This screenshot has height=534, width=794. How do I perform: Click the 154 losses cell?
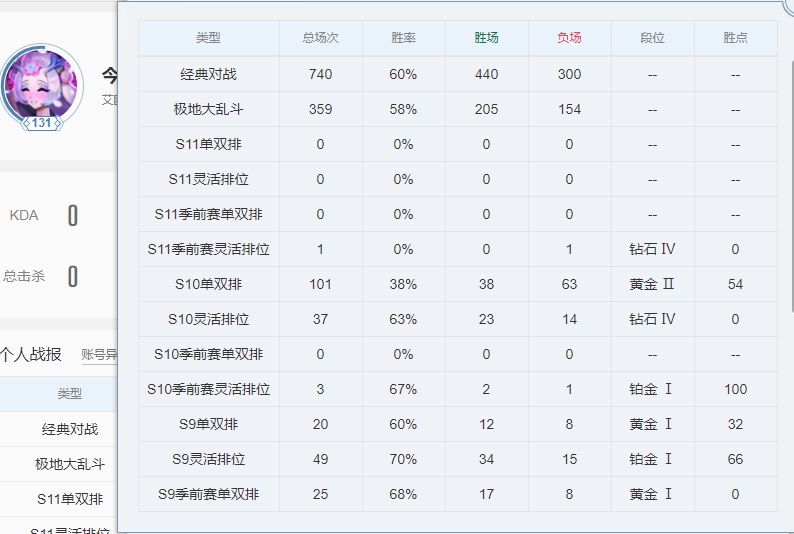tap(569, 109)
